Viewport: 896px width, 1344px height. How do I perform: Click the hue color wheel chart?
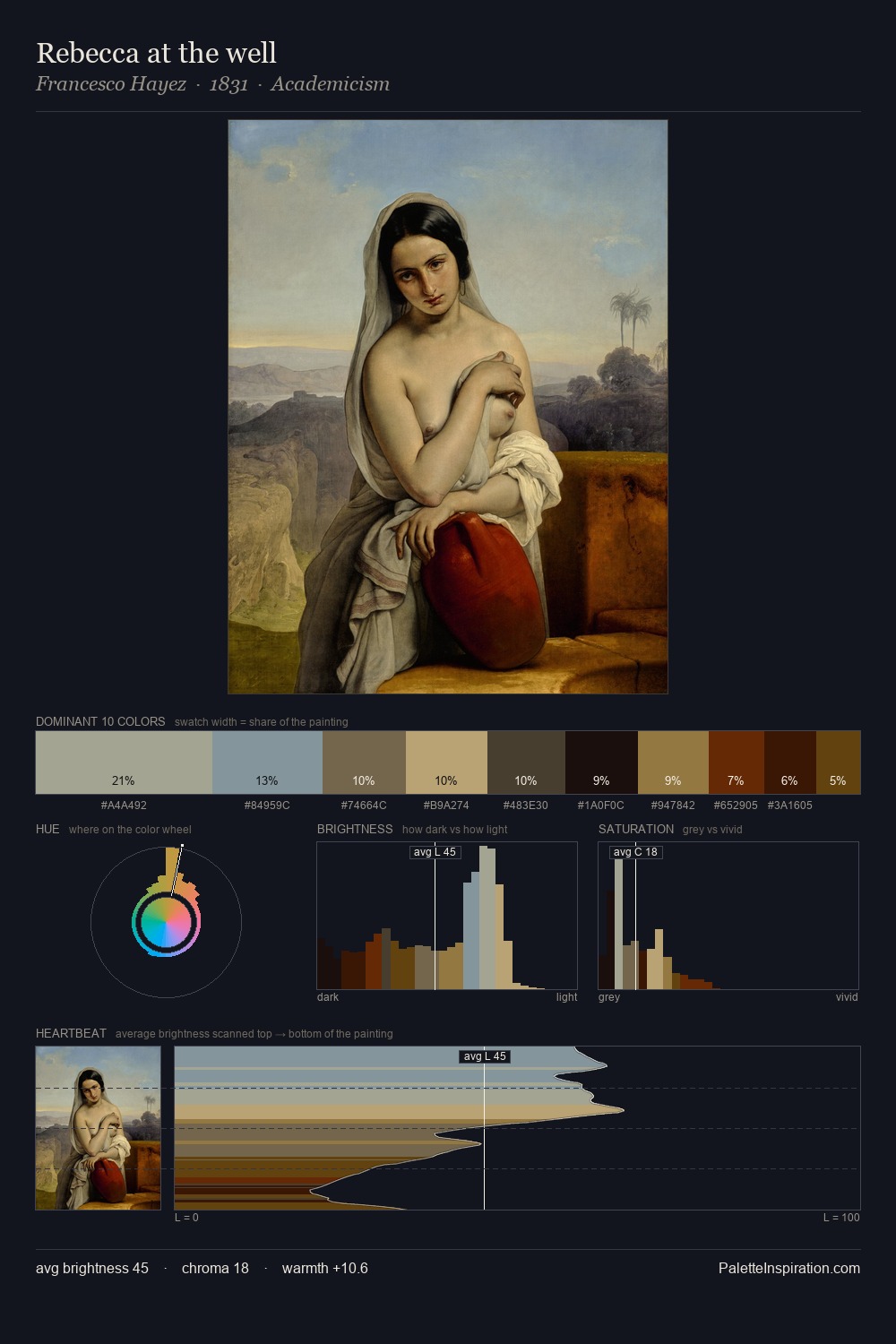167,921
